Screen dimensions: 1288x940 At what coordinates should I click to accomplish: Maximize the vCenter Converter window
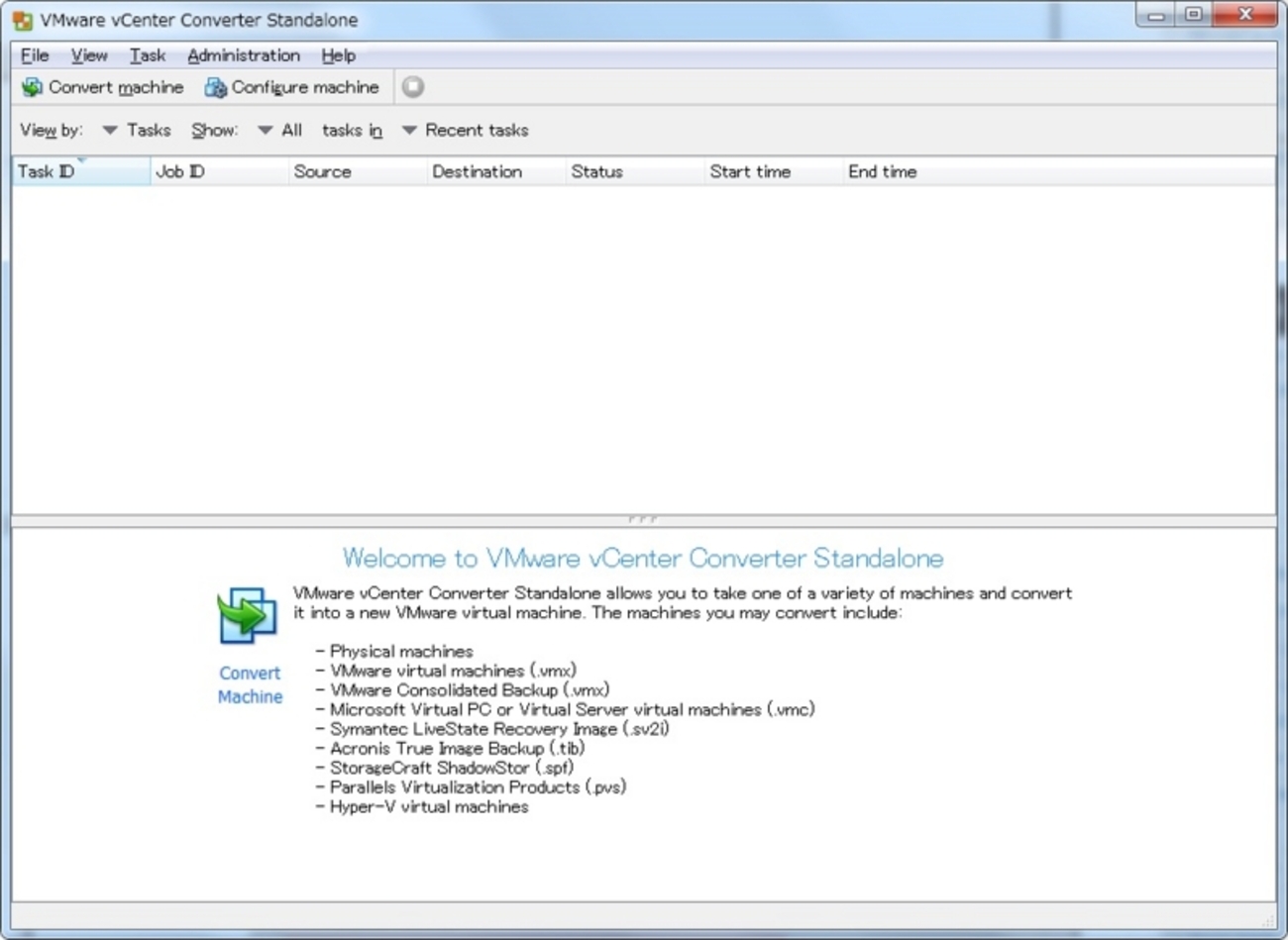point(1194,15)
